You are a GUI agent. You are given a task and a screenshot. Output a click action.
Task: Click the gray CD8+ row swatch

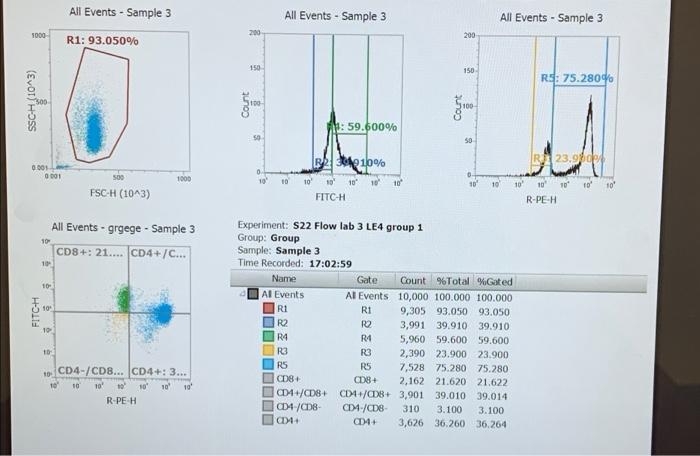tap(268, 378)
